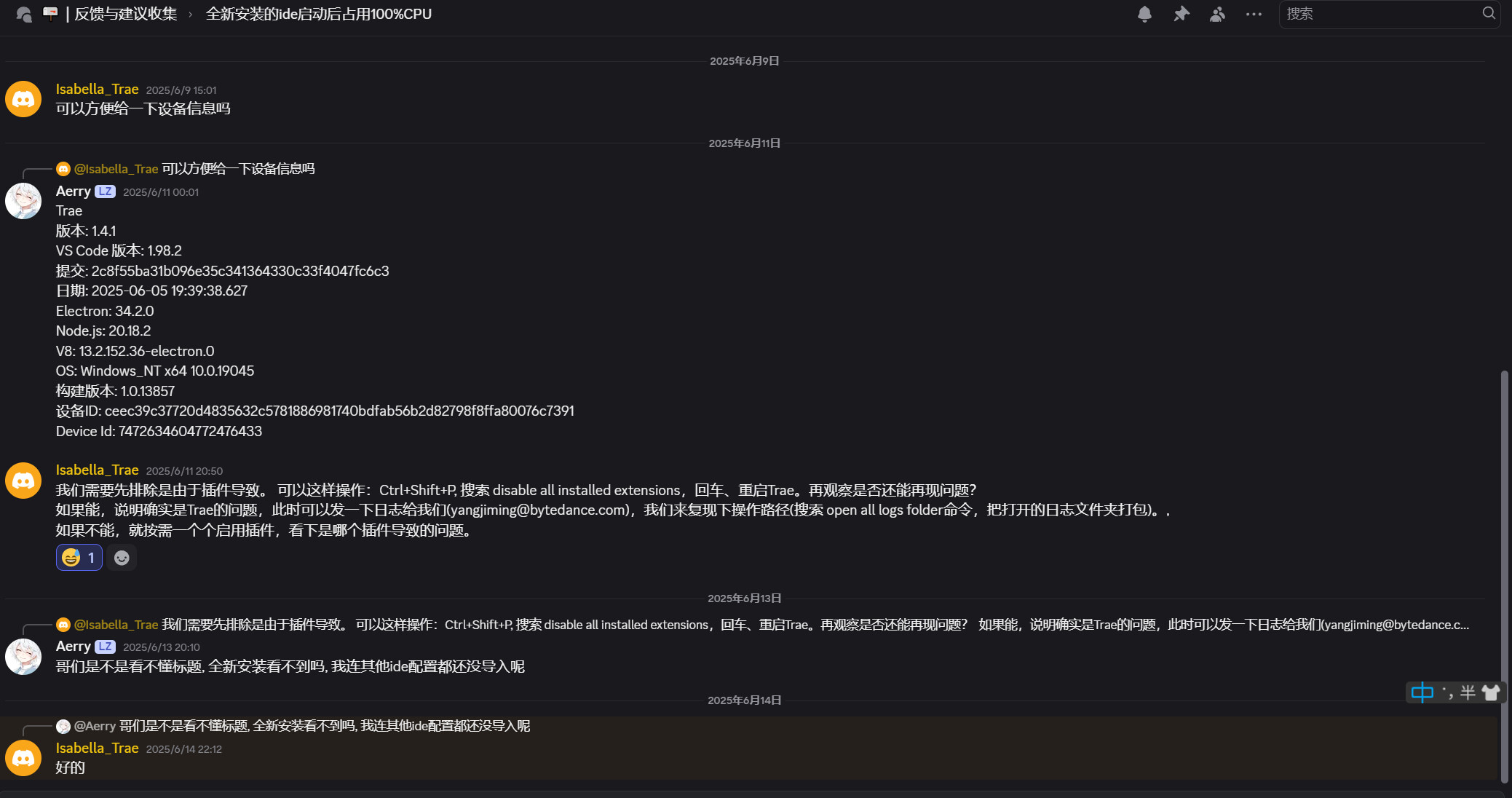Toggle IME punctuation mode icon
The height and width of the screenshot is (798, 1512).
tap(1447, 692)
